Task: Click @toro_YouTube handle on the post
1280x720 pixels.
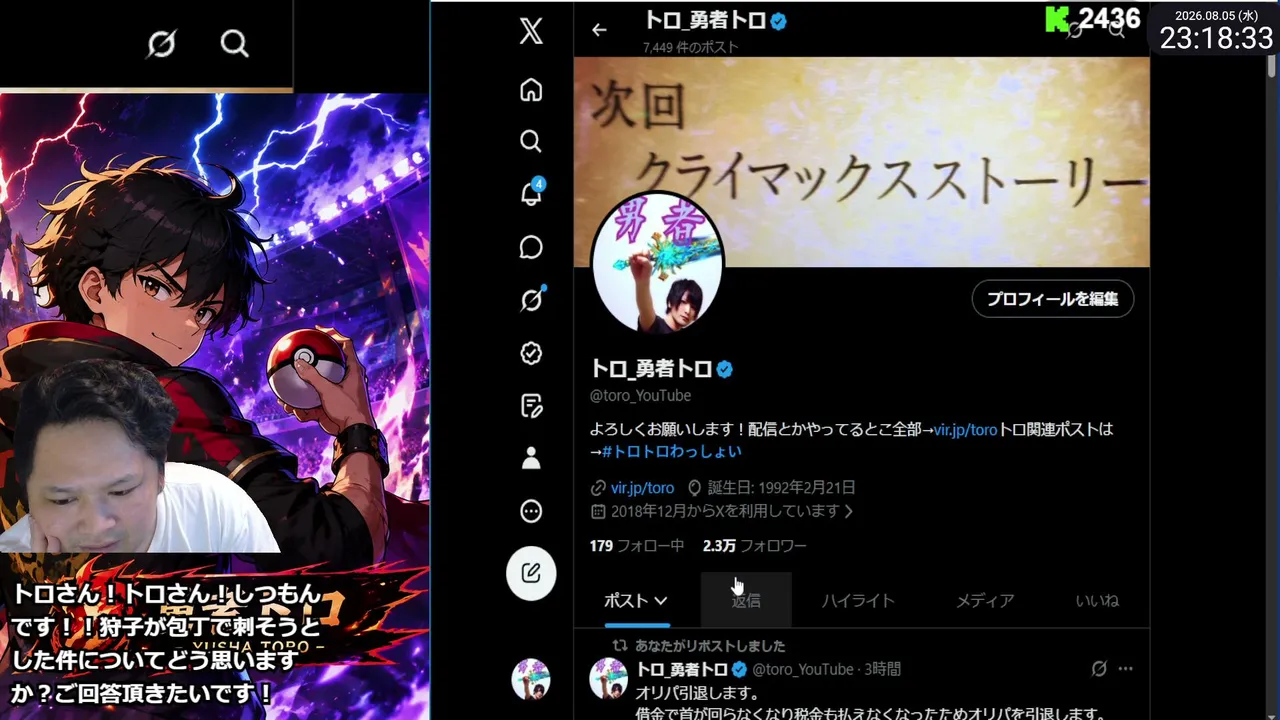Action: pos(803,669)
